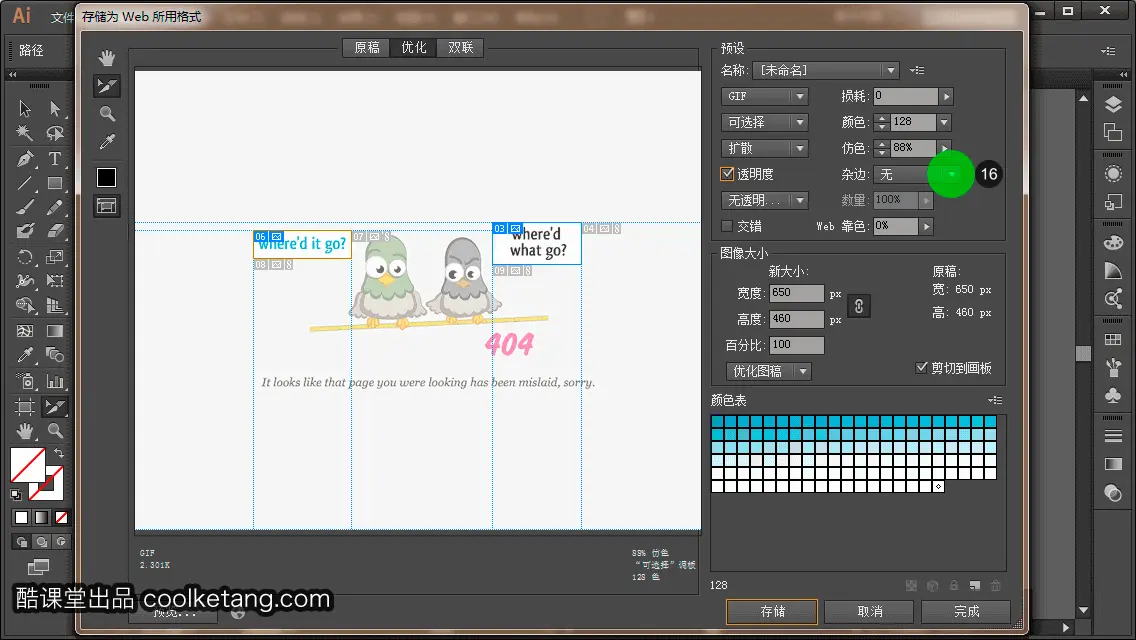The height and width of the screenshot is (640, 1136).
Task: Select the Artboard tool in Illustrator
Action: pyautogui.click(x=25, y=407)
